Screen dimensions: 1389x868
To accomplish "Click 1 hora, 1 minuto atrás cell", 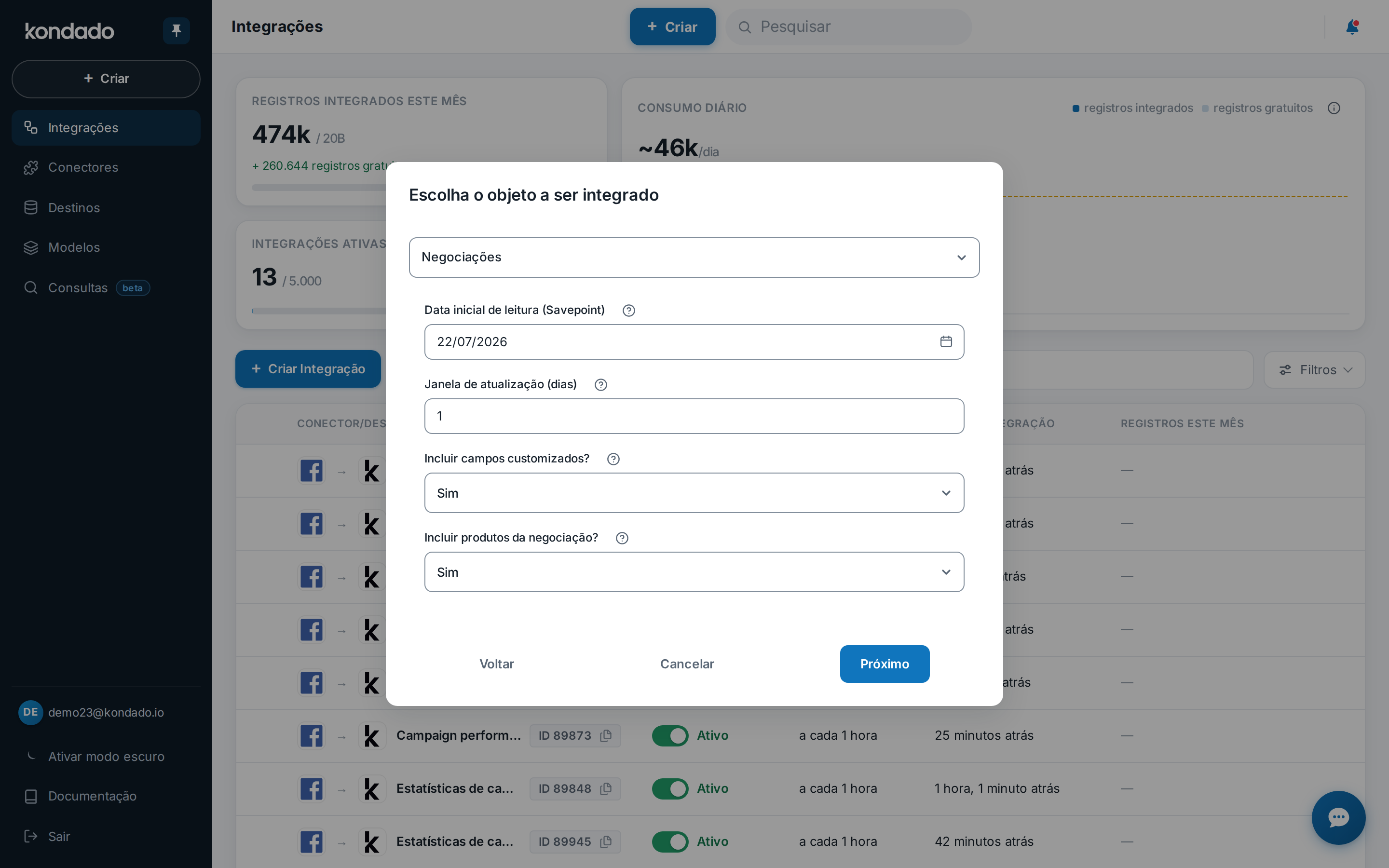I will click(997, 789).
